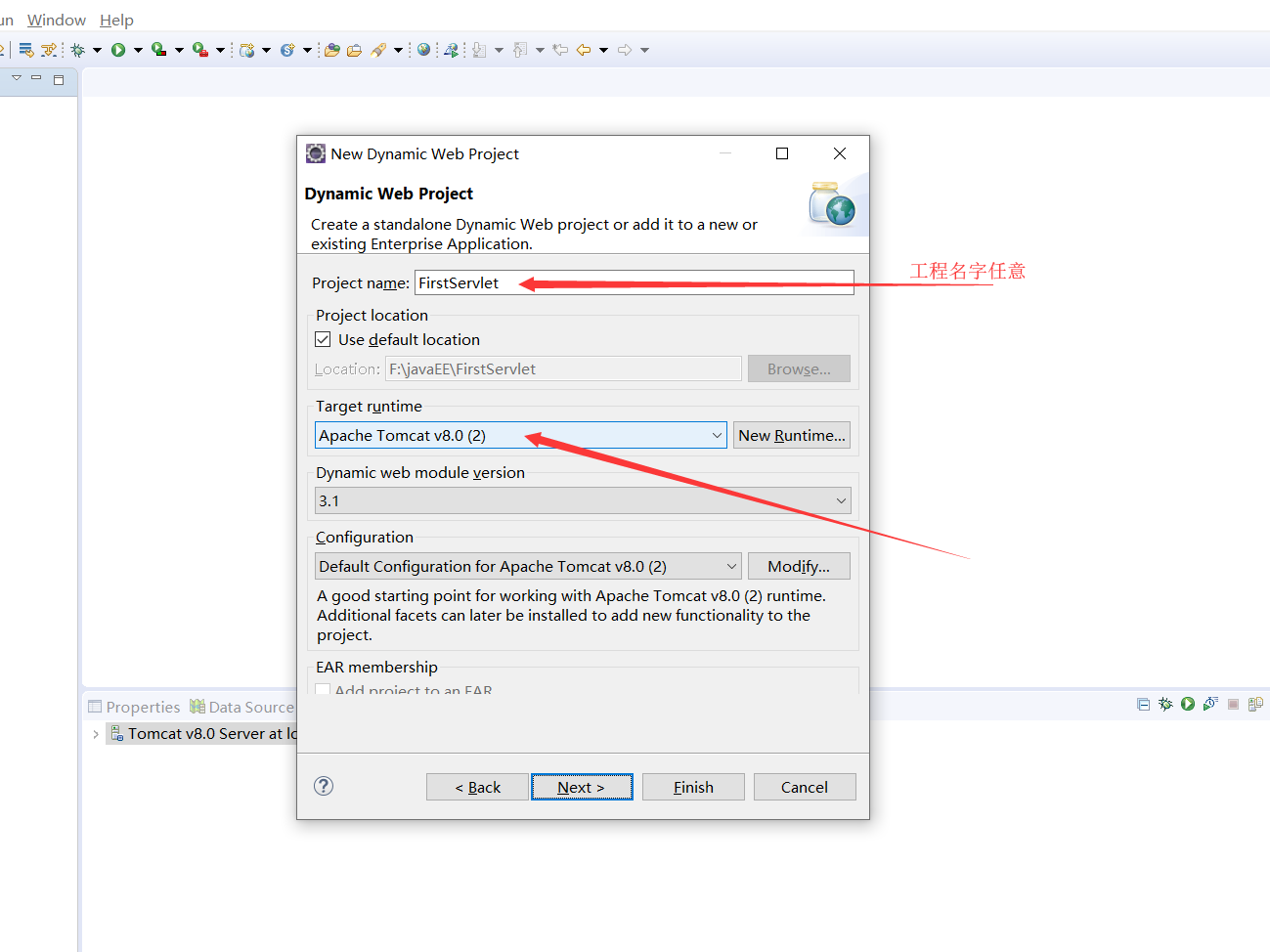Expand the Tomcat v8.0 Server tree node
Image resolution: width=1270 pixels, height=952 pixels.
click(95, 734)
